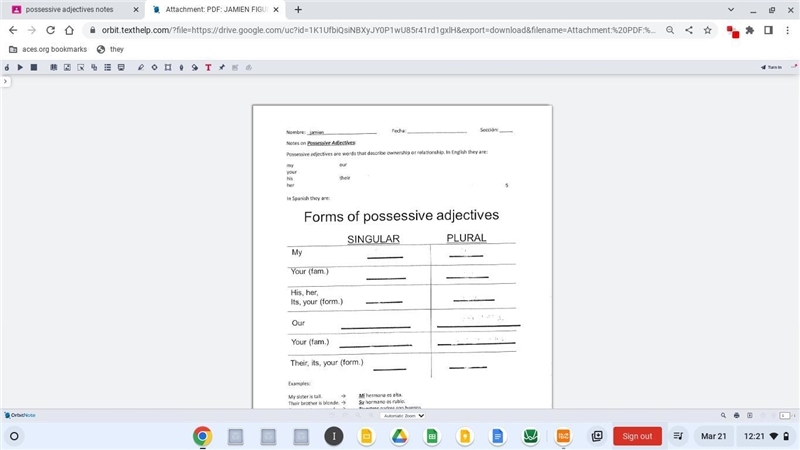Select the freehand drawing pen nib tool
This screenshot has width=800, height=450.
tap(181, 67)
